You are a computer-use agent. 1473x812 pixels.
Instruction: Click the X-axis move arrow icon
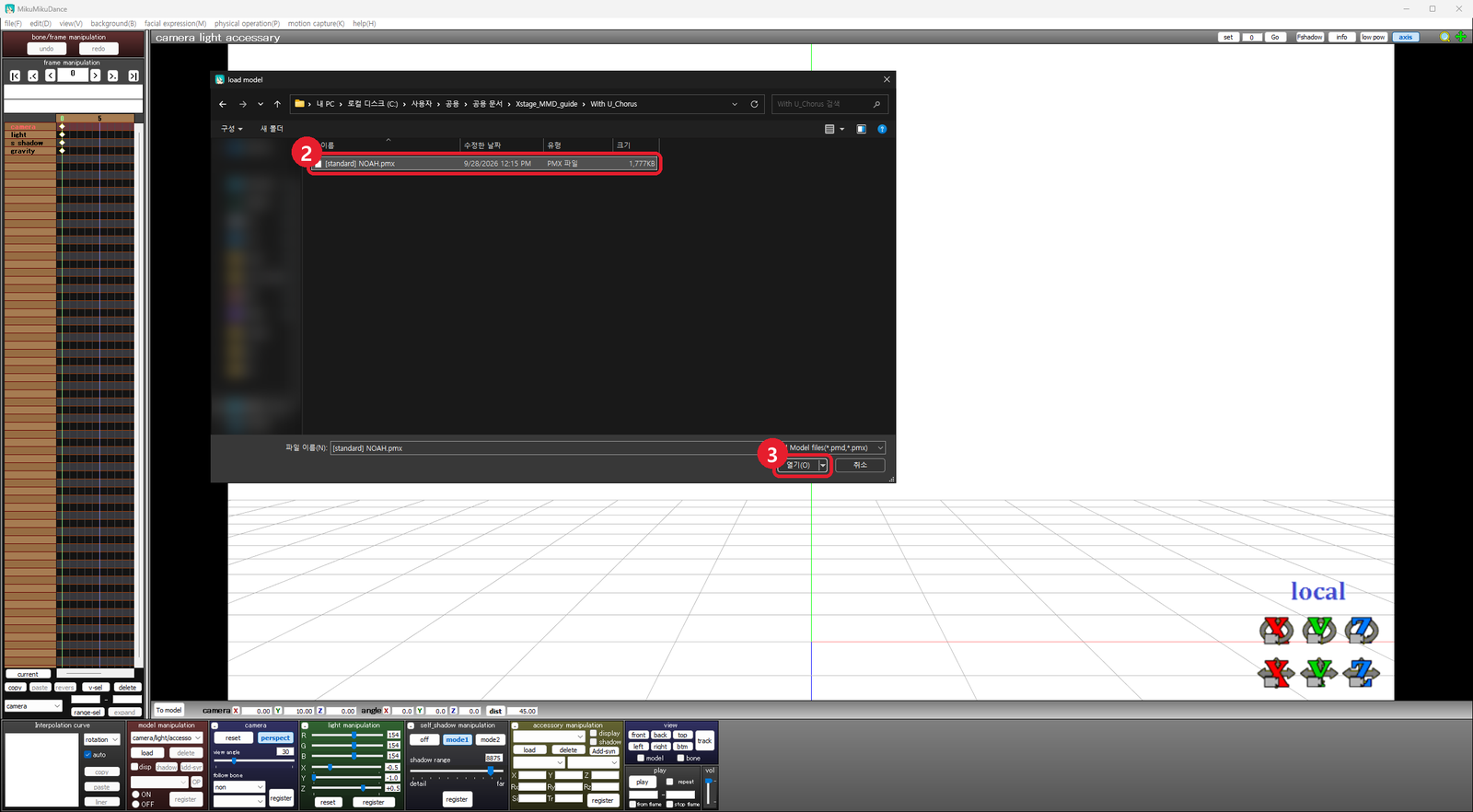coord(1276,673)
